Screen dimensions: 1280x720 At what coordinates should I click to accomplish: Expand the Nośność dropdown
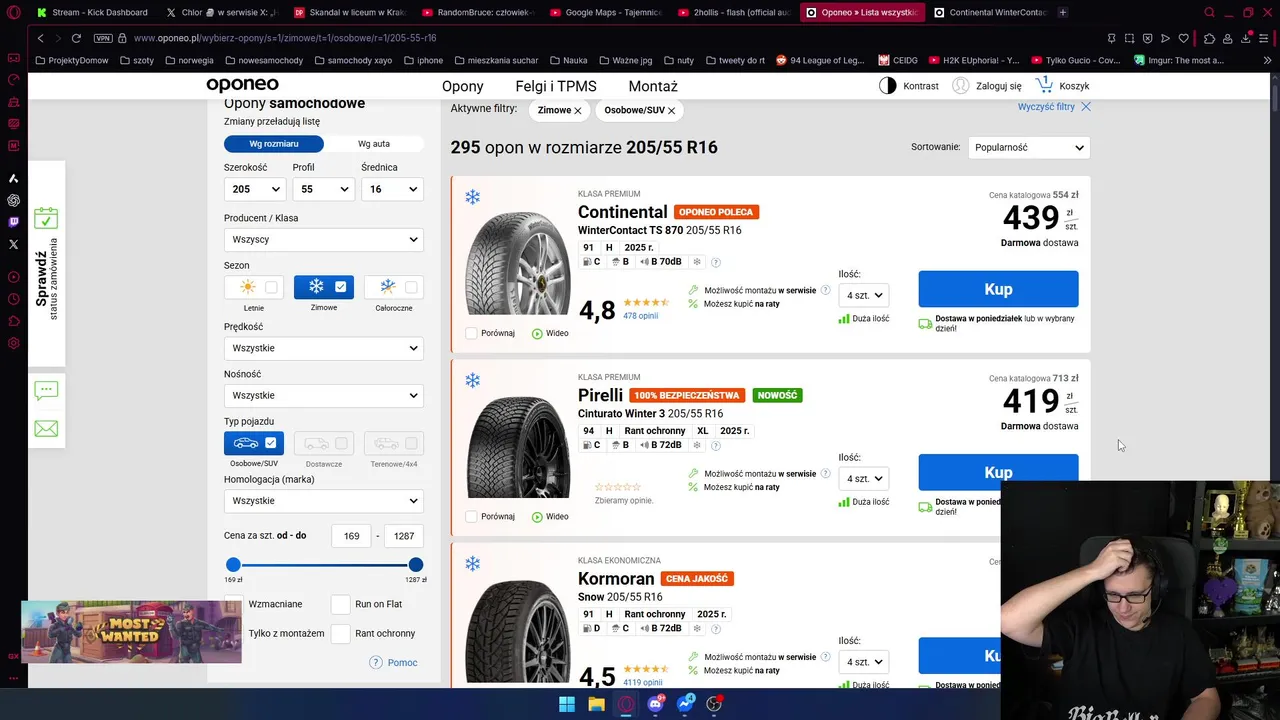[323, 395]
